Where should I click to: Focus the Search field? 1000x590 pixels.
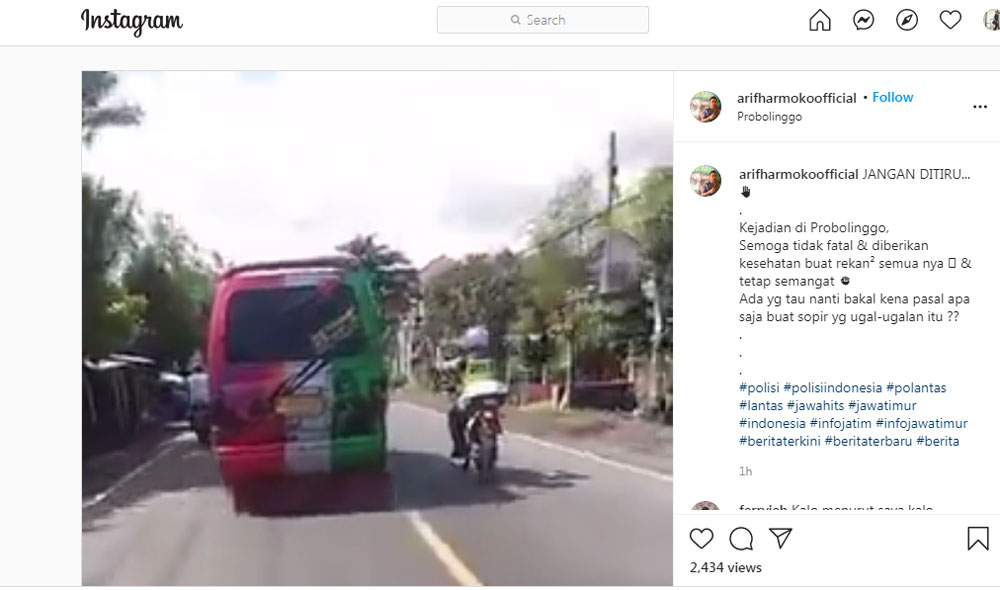click(543, 20)
